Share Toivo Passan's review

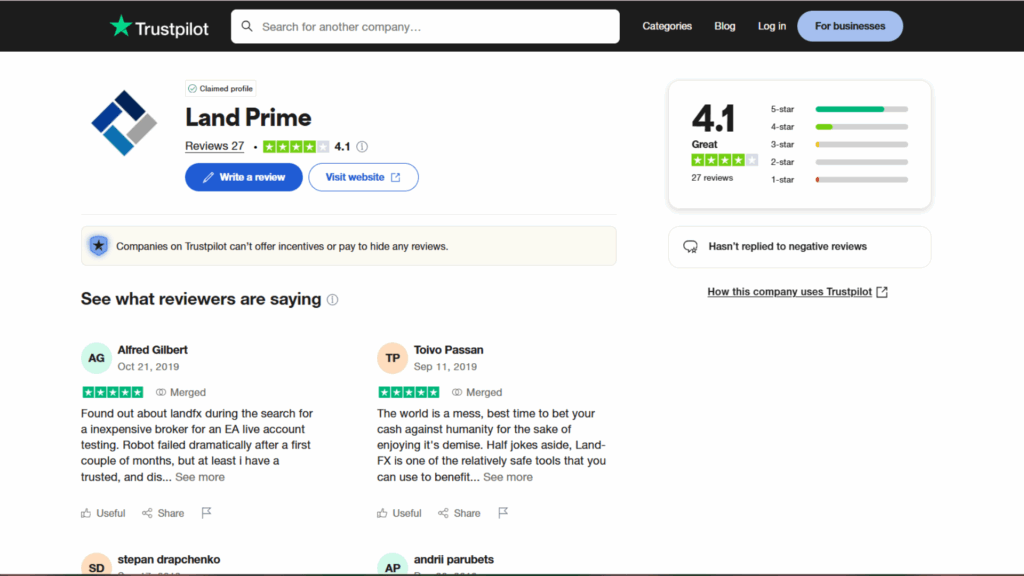[x=459, y=513]
